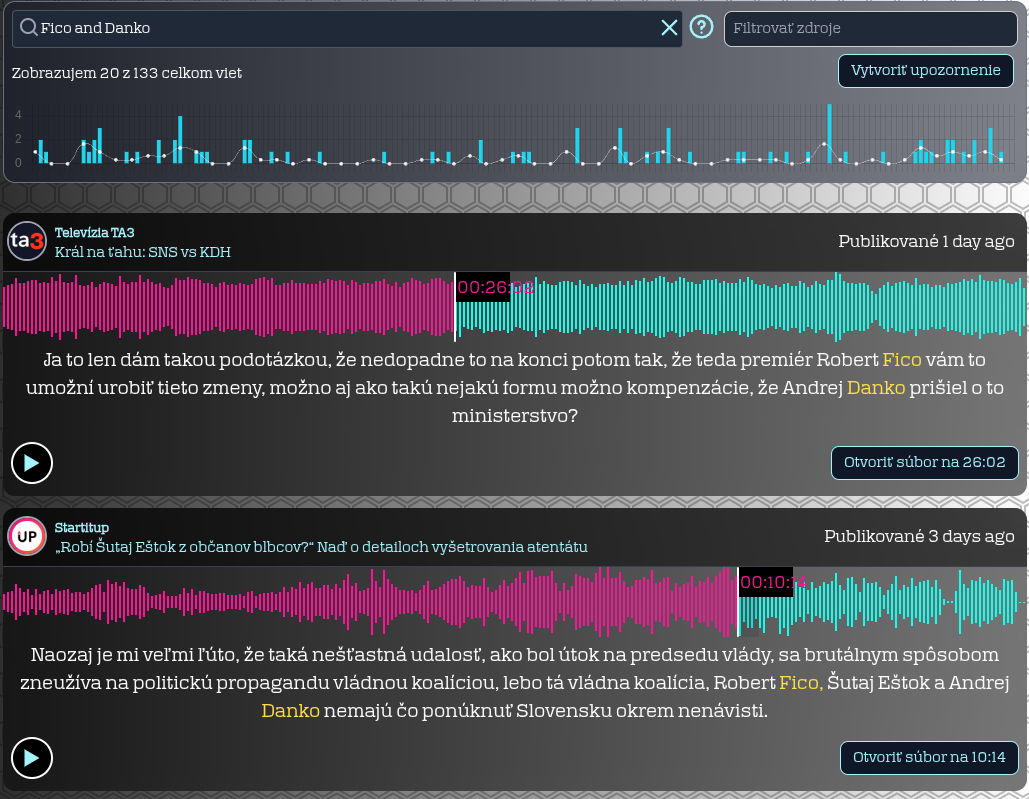The height and width of the screenshot is (799, 1029).
Task: Seek within the Startitup waveform's pink section
Action: (350, 601)
